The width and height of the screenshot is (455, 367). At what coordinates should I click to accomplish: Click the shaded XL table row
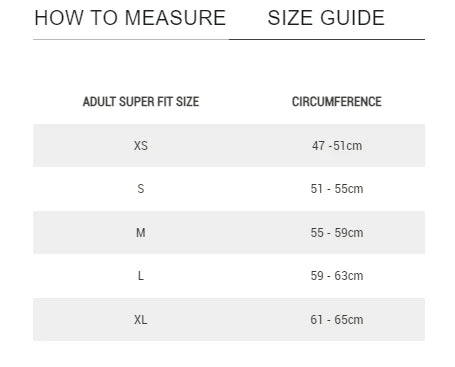[229, 319]
